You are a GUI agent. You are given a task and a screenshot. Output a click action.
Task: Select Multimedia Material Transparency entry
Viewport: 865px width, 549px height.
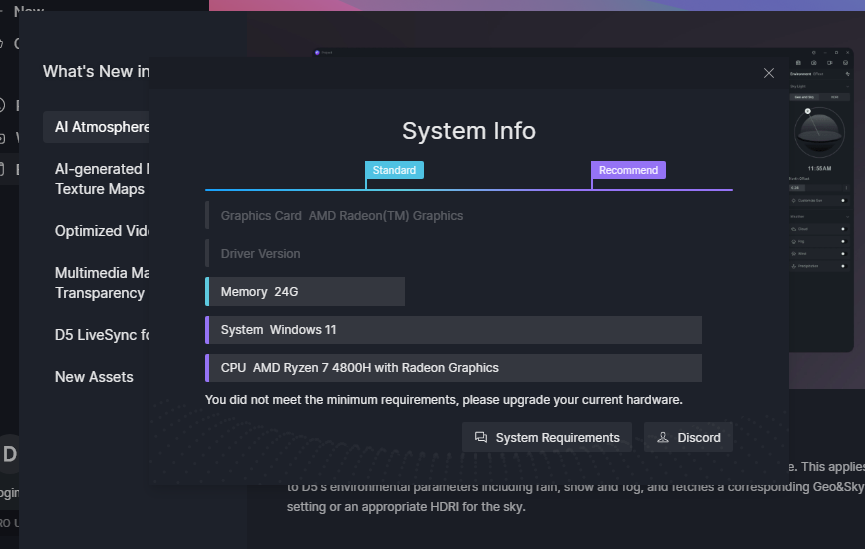tap(102, 283)
